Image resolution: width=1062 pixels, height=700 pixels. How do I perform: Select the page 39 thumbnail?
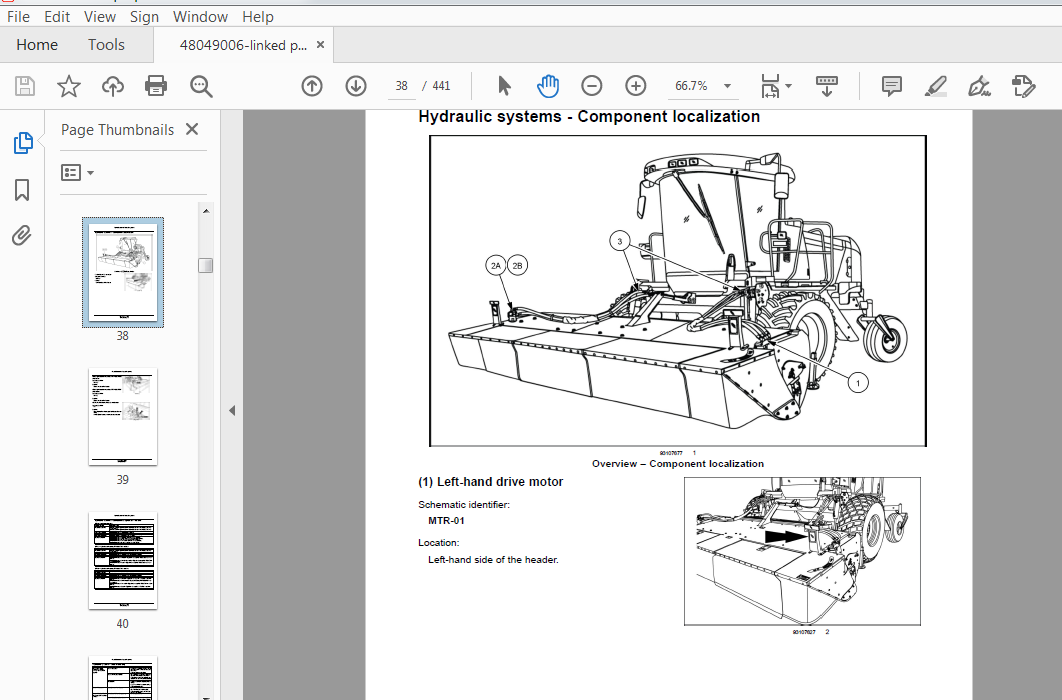tap(123, 416)
